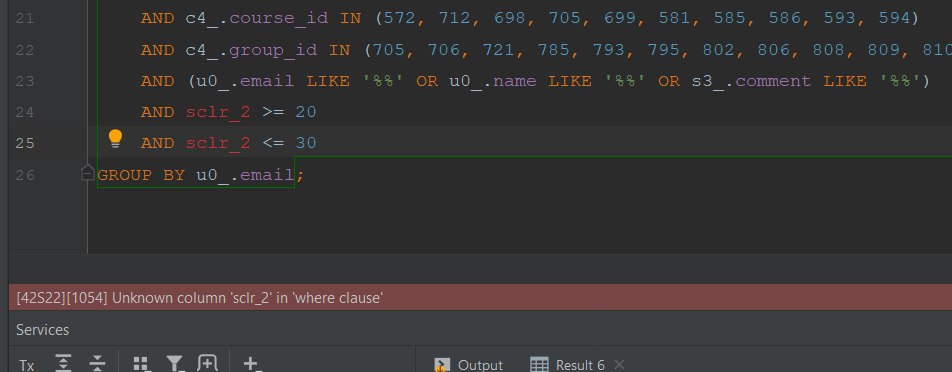Click the red sclr_2 identifier on line 24
This screenshot has height=372, width=952.
(218, 112)
